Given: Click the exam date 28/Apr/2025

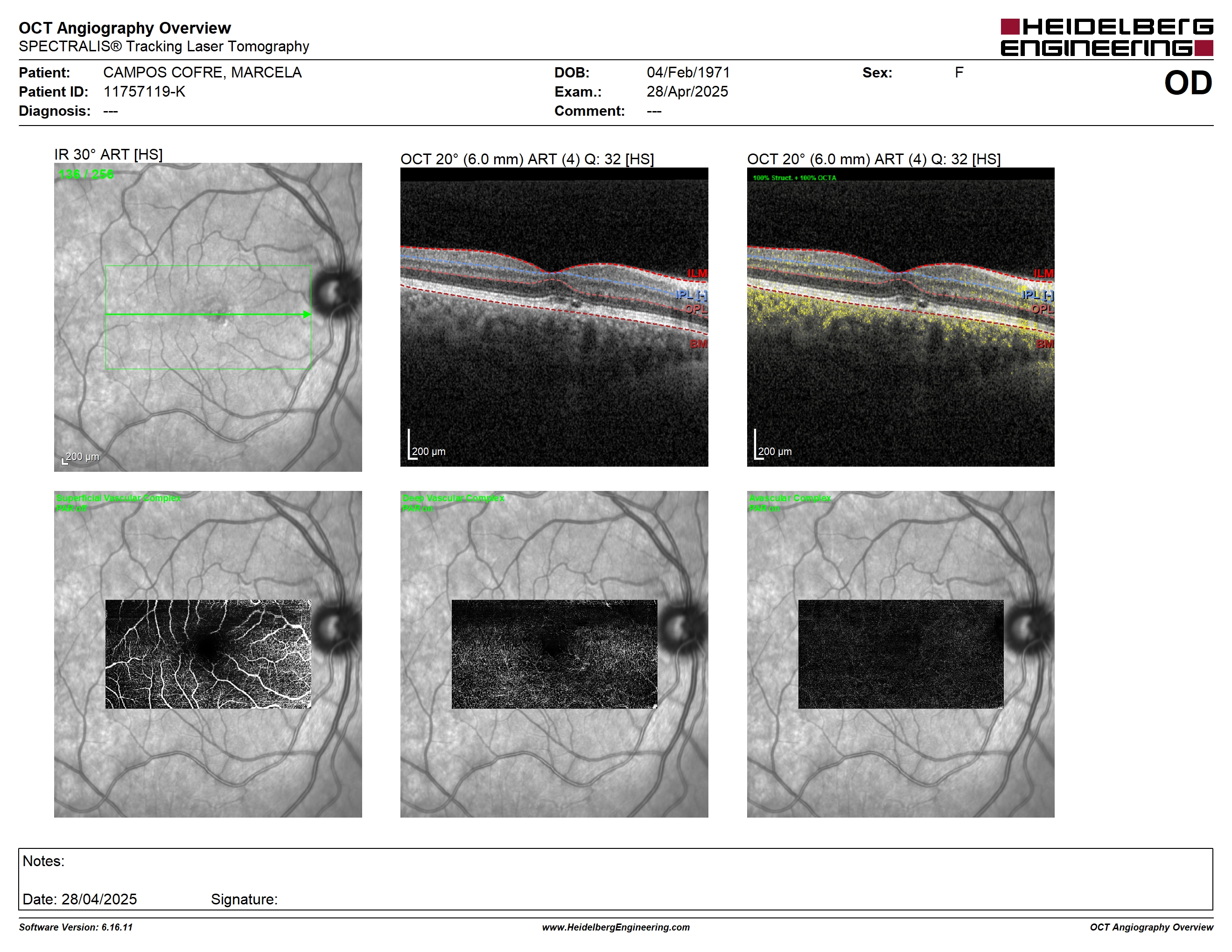Looking at the screenshot, I should 687,92.
